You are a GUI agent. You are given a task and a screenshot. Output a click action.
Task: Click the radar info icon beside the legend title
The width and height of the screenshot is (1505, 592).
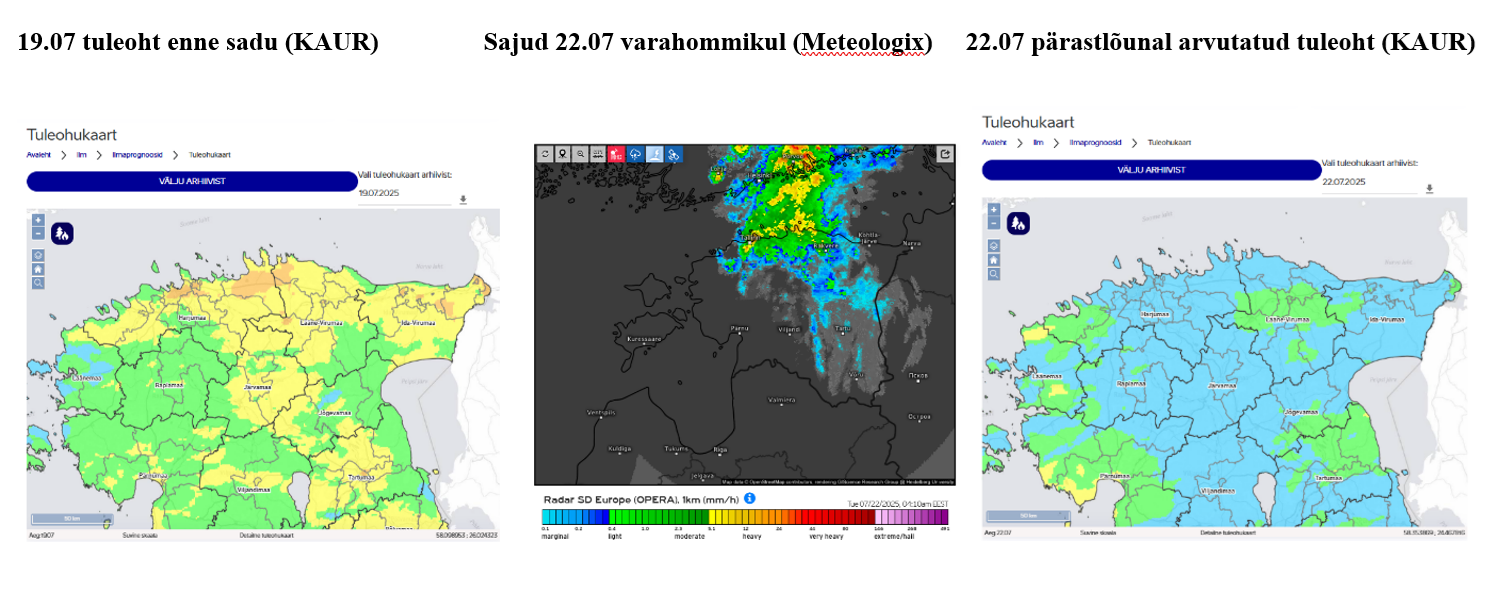coord(750,498)
